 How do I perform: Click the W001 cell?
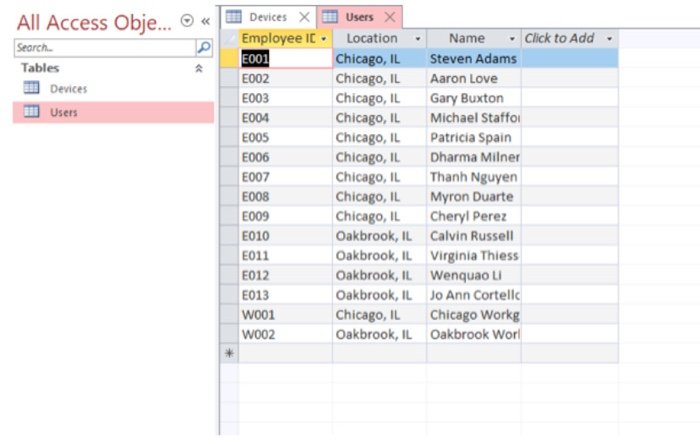tap(286, 315)
